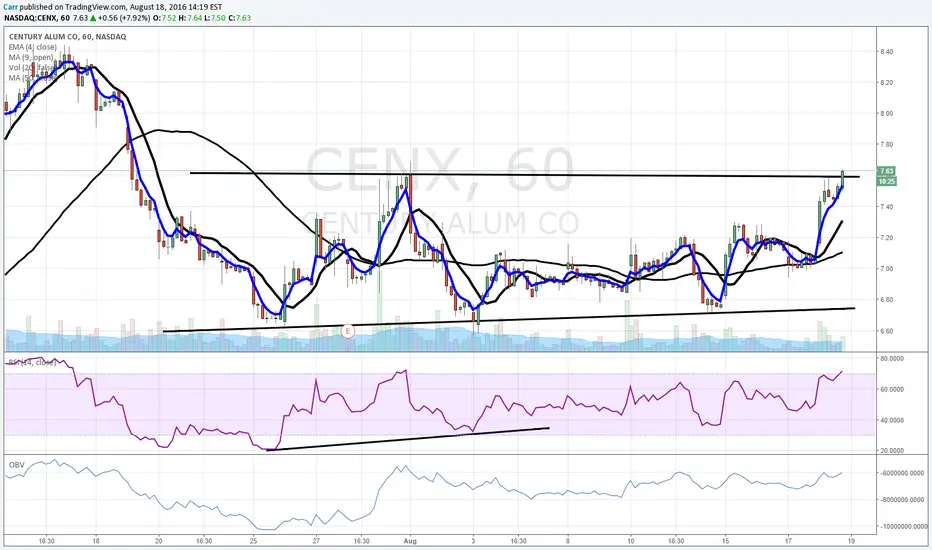Click the '10:25' bar countdown tag
Viewport: 932px width, 550px height.
pos(886,181)
